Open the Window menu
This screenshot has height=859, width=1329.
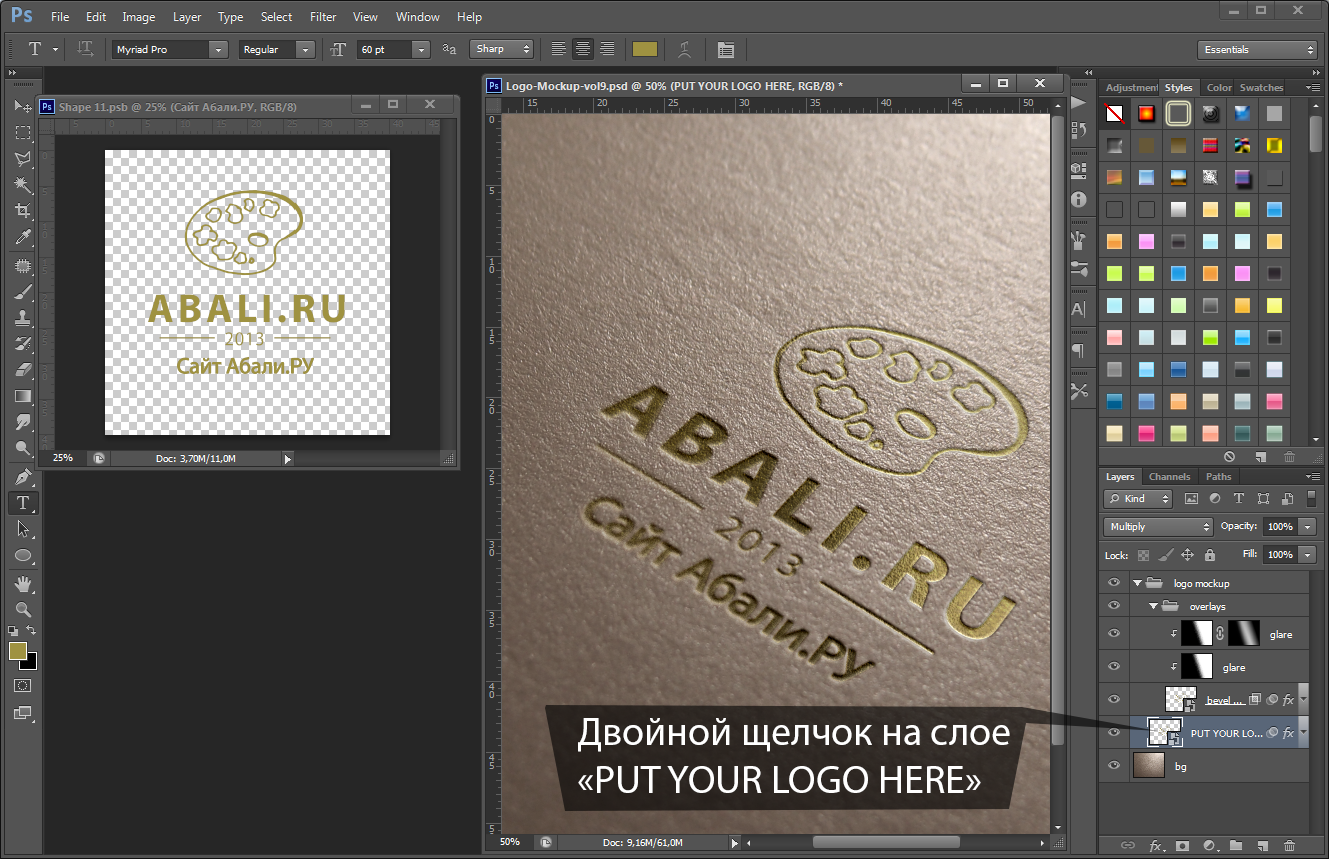[417, 17]
